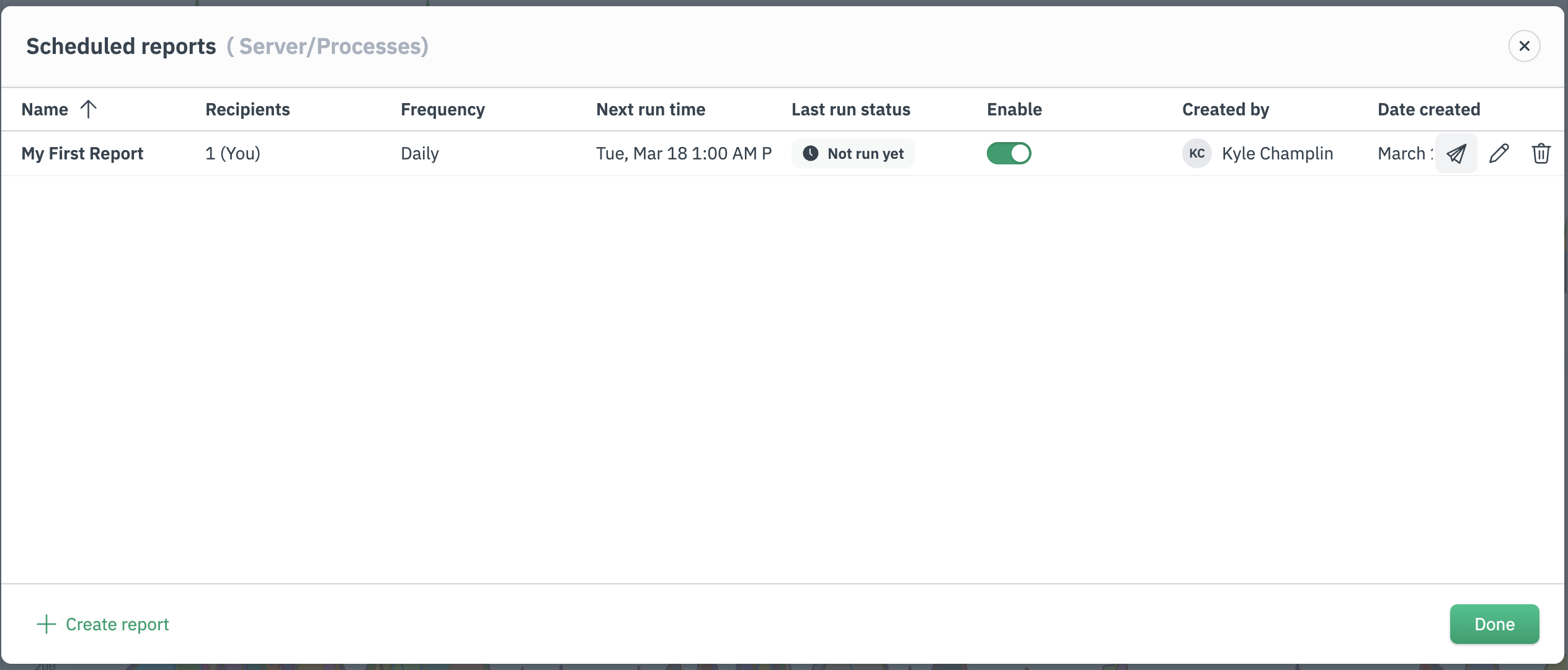
Task: Disable the My First Report schedule toggle
Action: click(1009, 153)
